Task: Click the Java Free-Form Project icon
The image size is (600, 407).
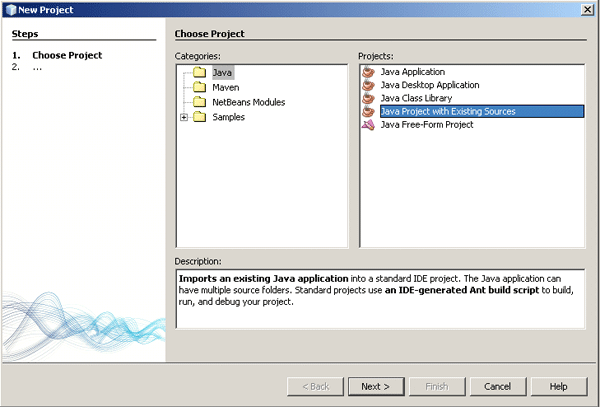Action: (368, 125)
